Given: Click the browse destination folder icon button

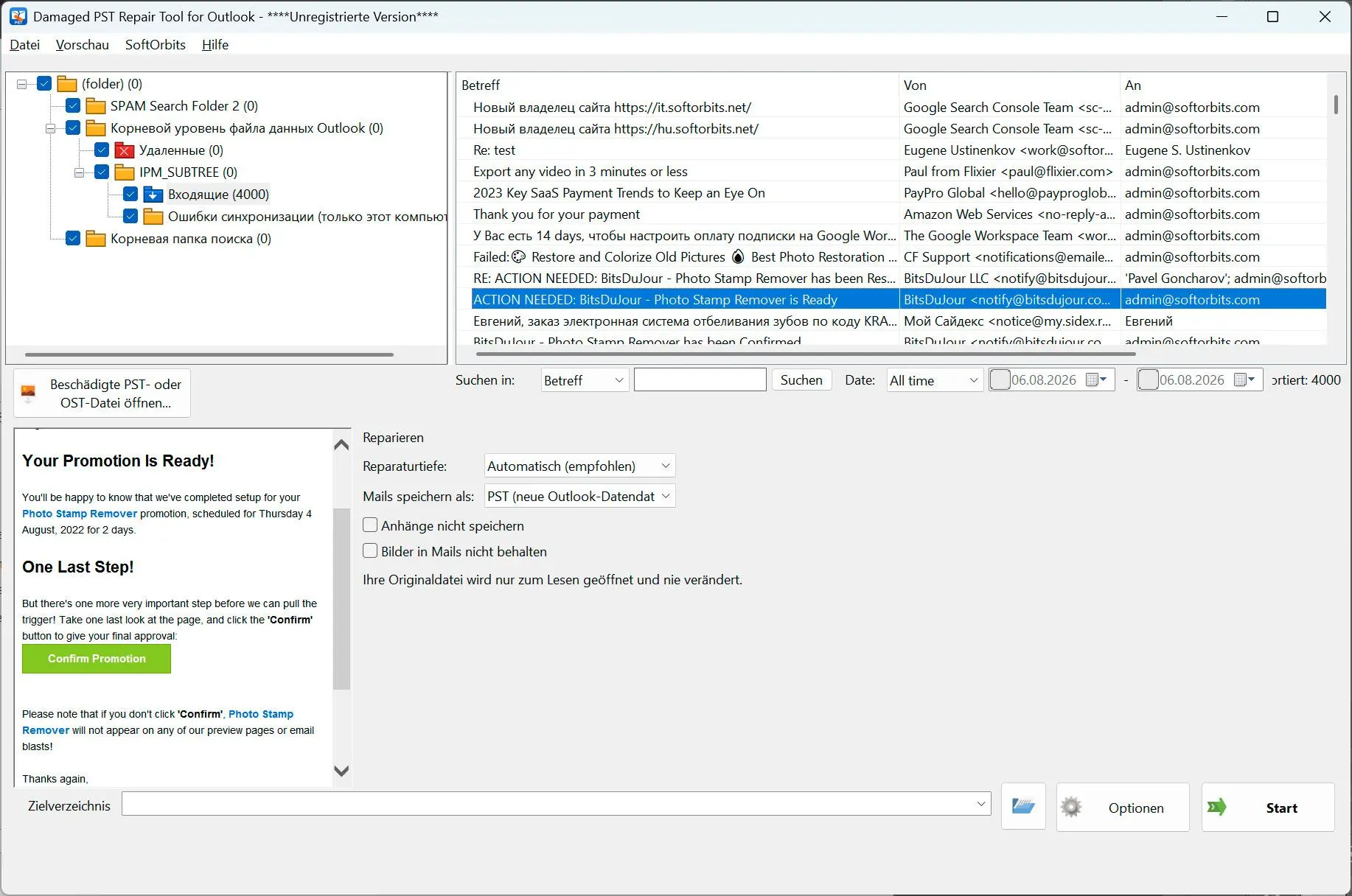Looking at the screenshot, I should tap(1023, 806).
